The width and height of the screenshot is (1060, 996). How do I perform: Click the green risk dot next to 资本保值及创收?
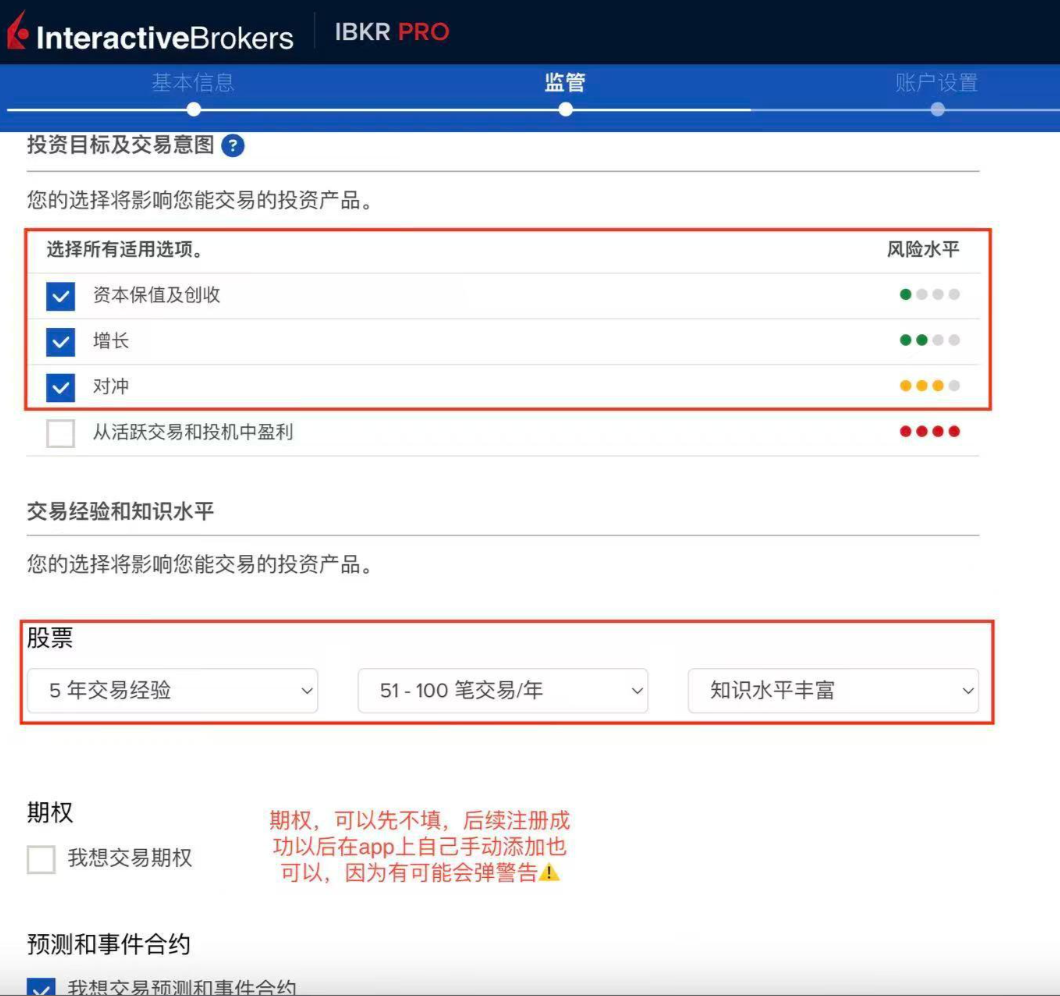pyautogui.click(x=904, y=294)
